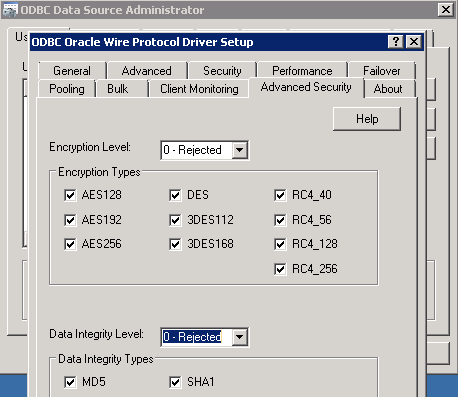458x397 pixels.
Task: Go to the Client Monitoring tab
Action: coord(199,89)
